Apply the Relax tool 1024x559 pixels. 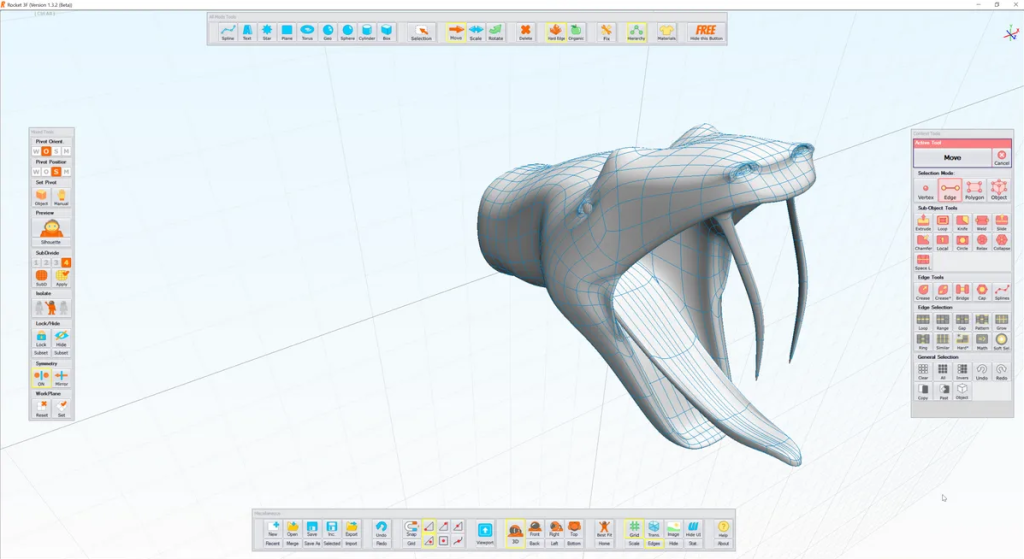pyautogui.click(x=982, y=242)
